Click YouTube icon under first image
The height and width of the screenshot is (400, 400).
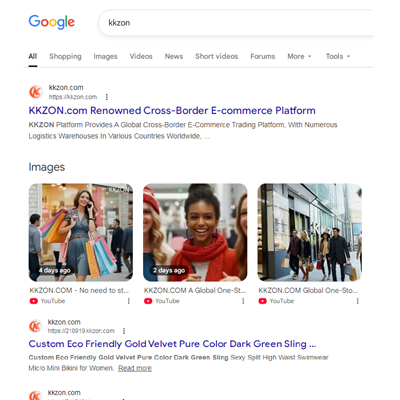[34, 301]
